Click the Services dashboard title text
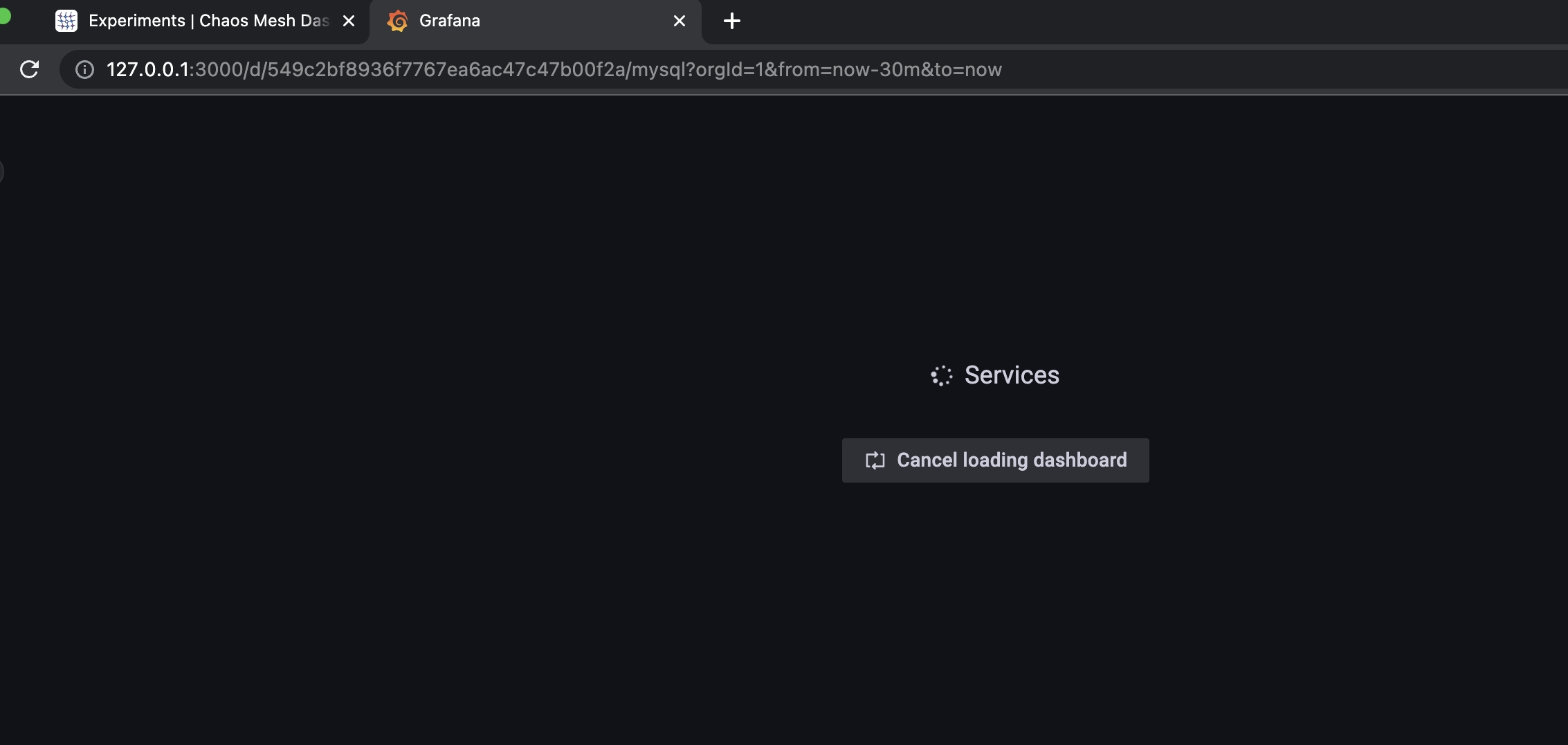The image size is (1568, 745). (1012, 375)
